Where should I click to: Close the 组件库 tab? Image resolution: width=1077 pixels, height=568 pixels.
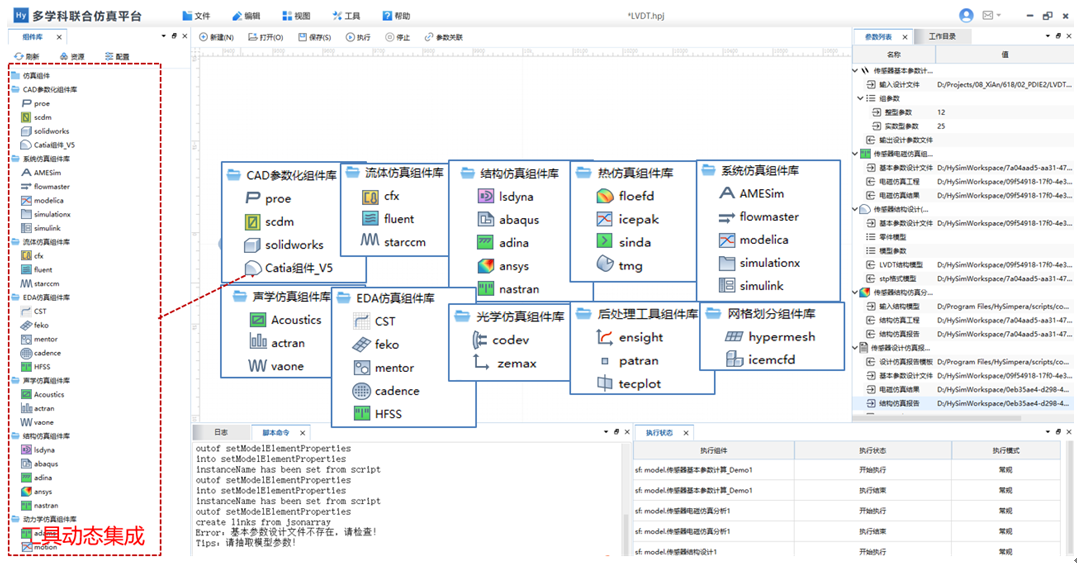pyautogui.click(x=59, y=37)
